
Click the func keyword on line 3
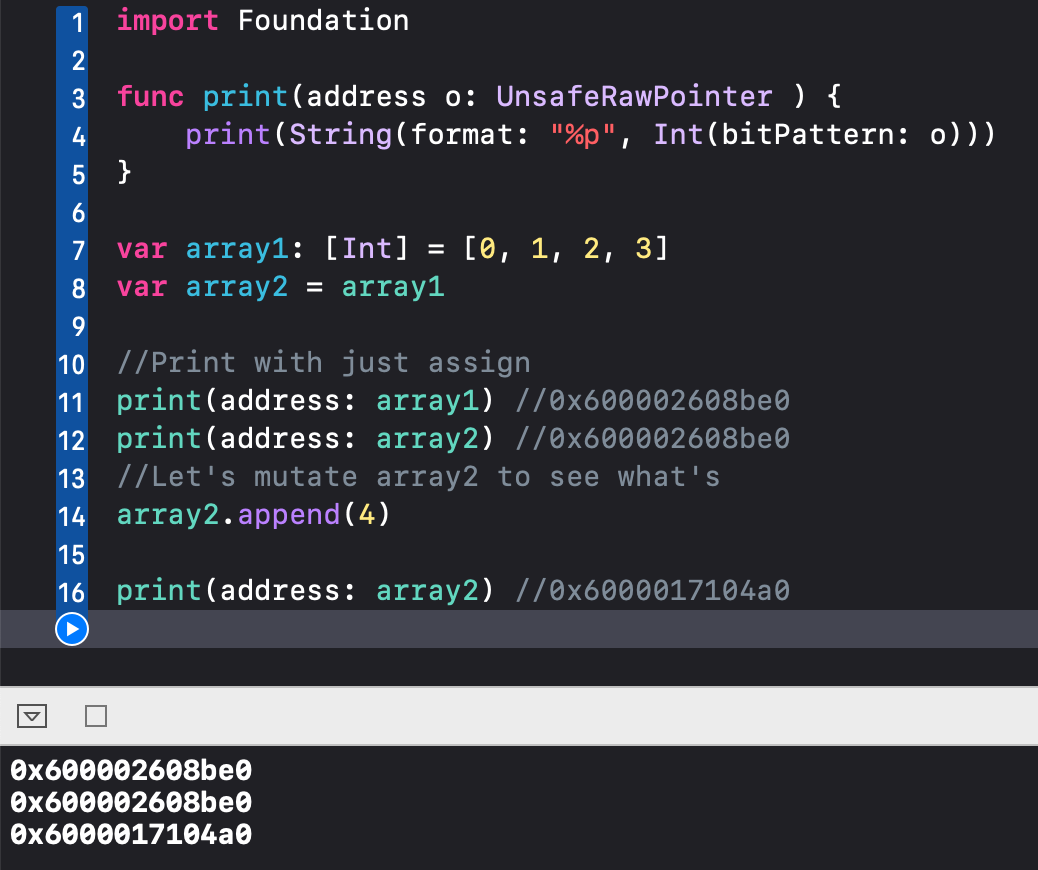150,97
